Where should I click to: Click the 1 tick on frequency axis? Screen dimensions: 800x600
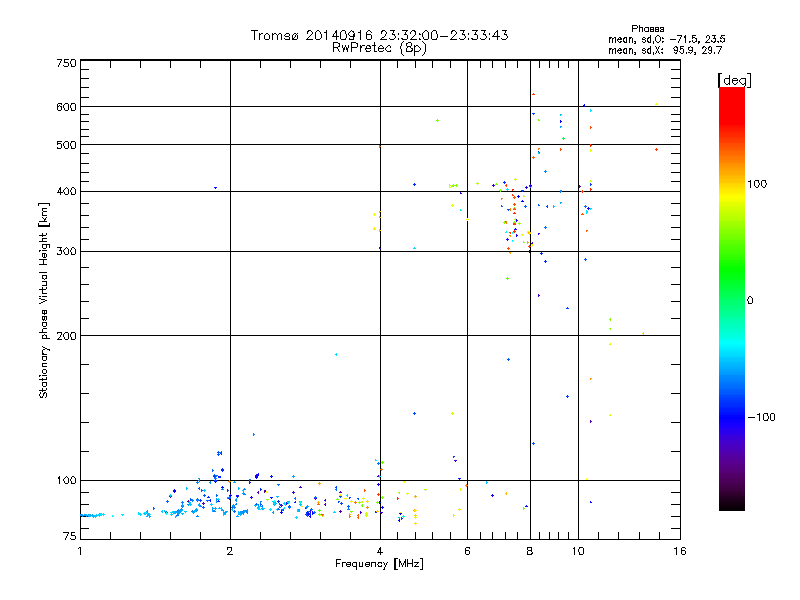tap(80, 551)
